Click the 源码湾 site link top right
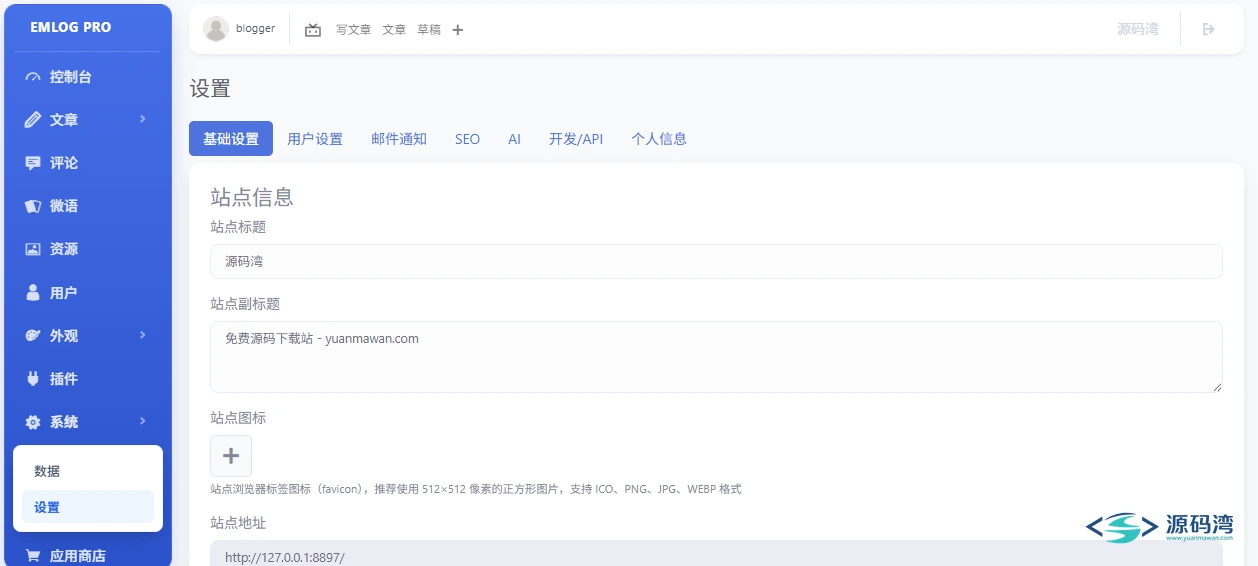The width and height of the screenshot is (1258, 566). 1138,29
